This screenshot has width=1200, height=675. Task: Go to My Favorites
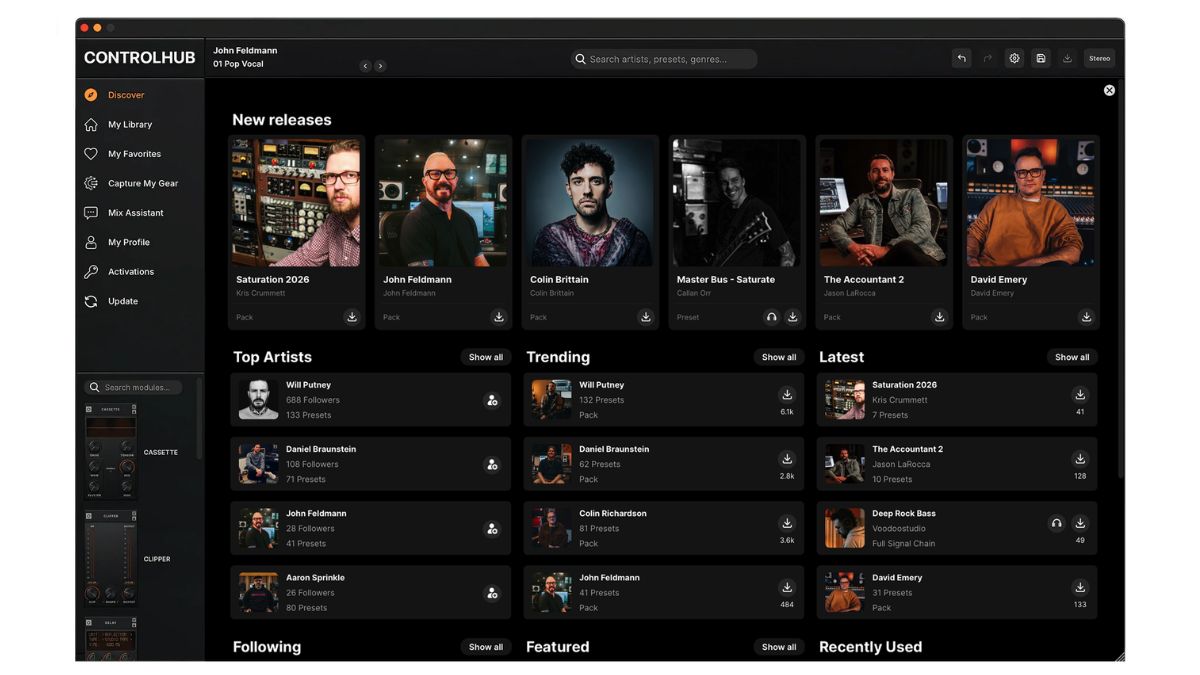[x=134, y=154]
